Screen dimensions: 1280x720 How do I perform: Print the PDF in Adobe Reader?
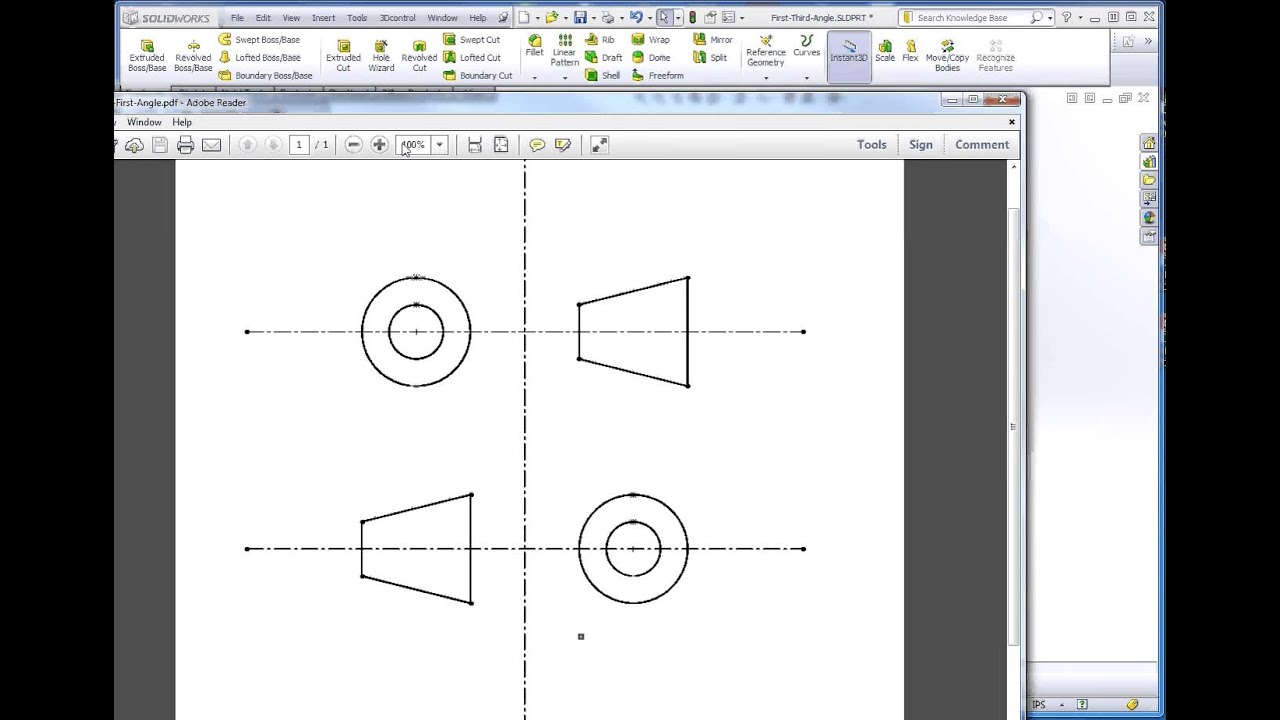[185, 145]
